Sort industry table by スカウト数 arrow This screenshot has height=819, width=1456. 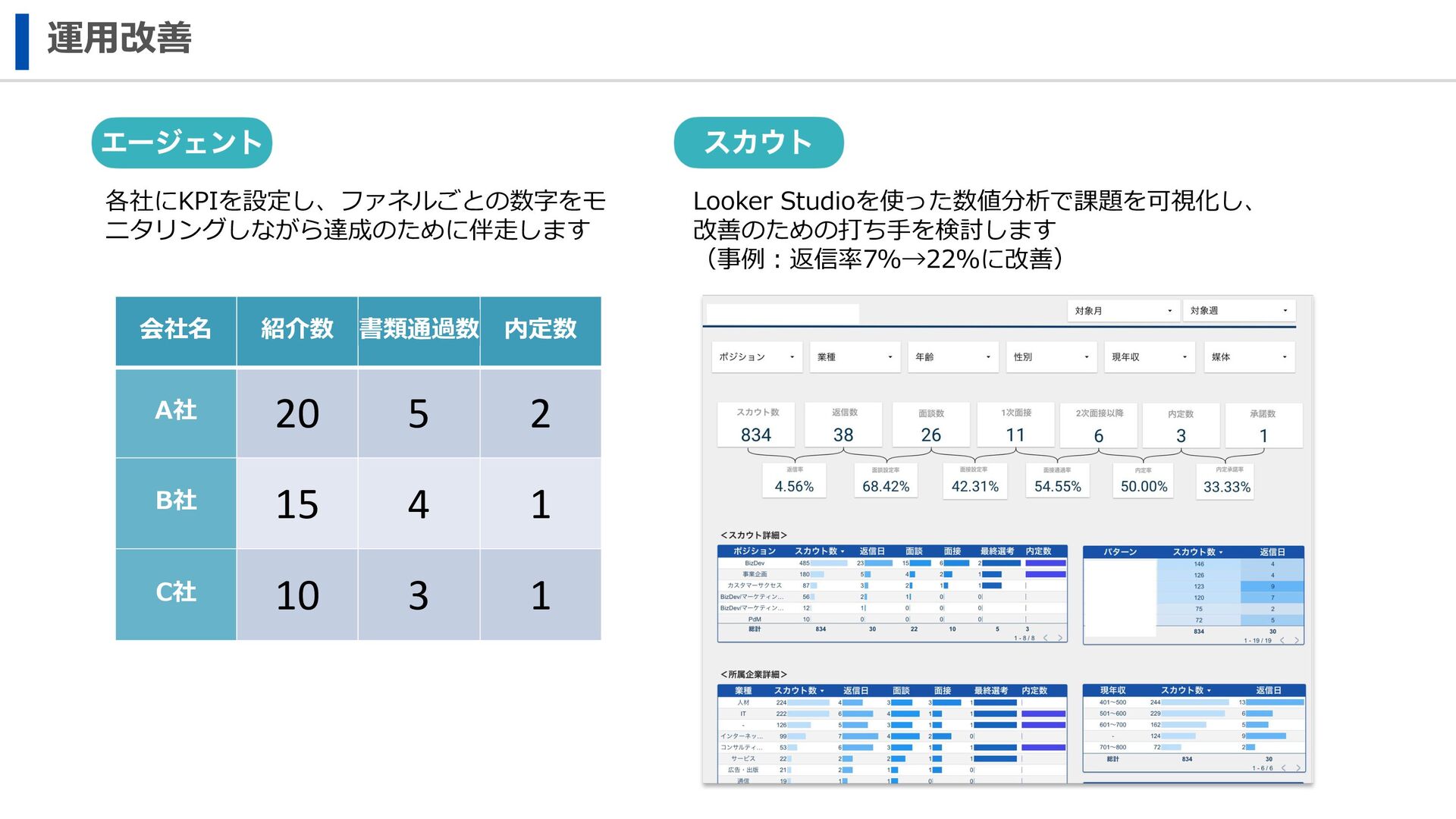point(821,691)
